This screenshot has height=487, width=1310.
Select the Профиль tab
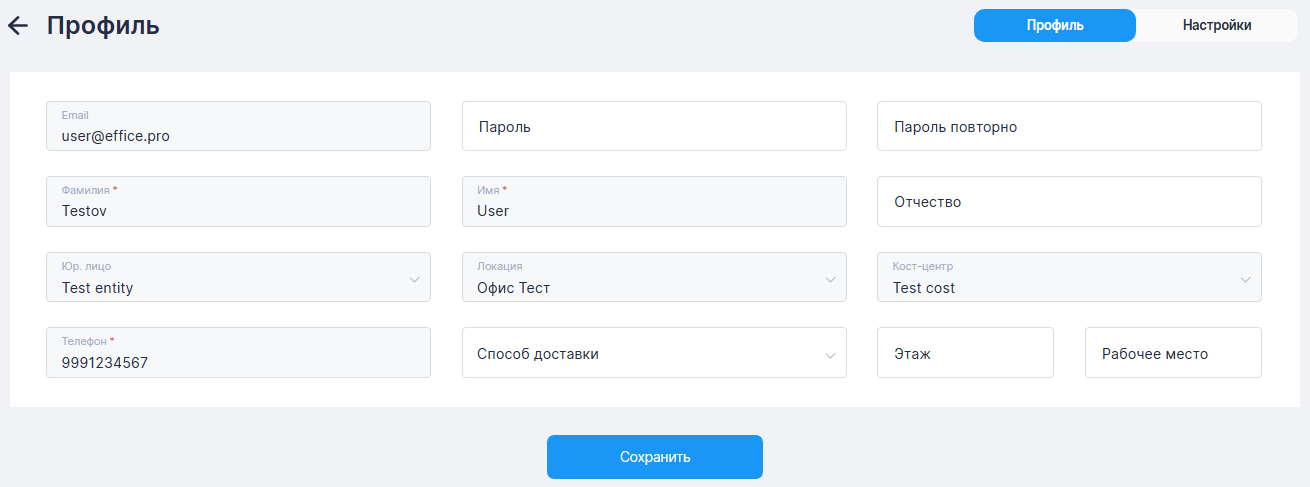(1054, 26)
